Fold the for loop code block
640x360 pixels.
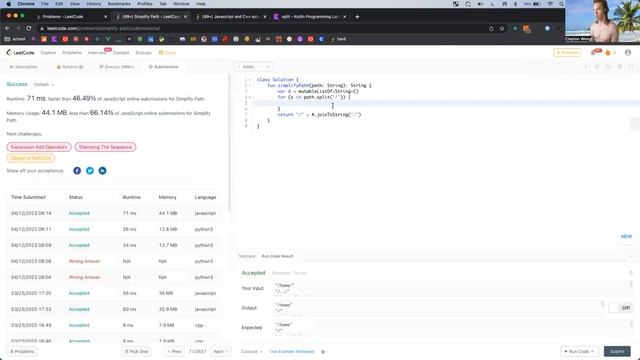249,97
